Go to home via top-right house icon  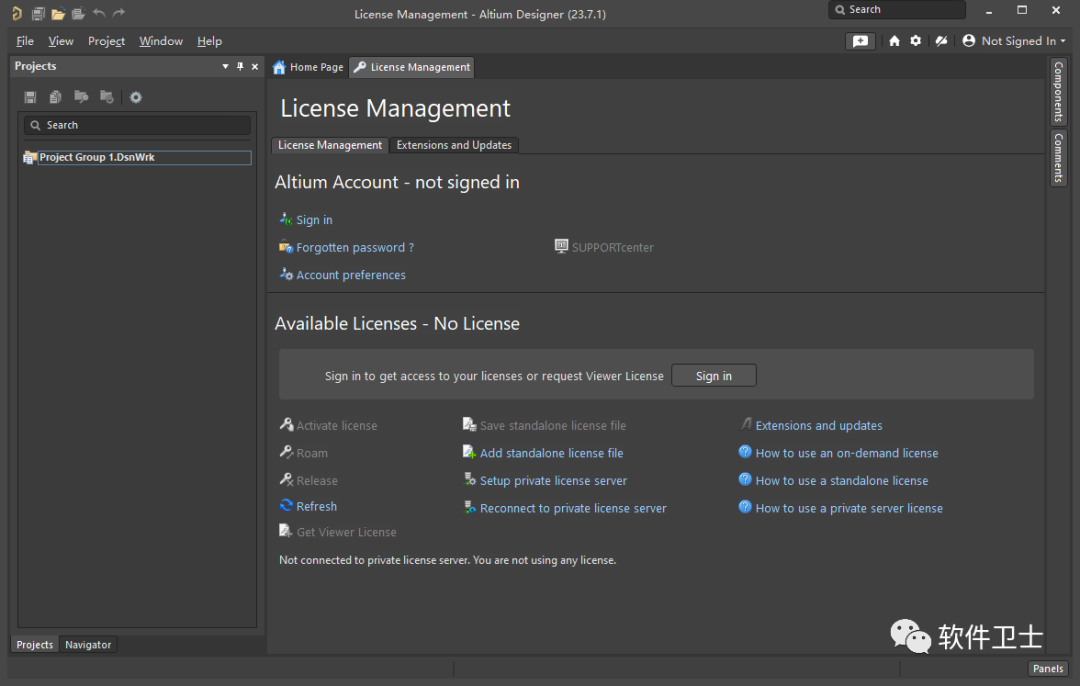894,41
